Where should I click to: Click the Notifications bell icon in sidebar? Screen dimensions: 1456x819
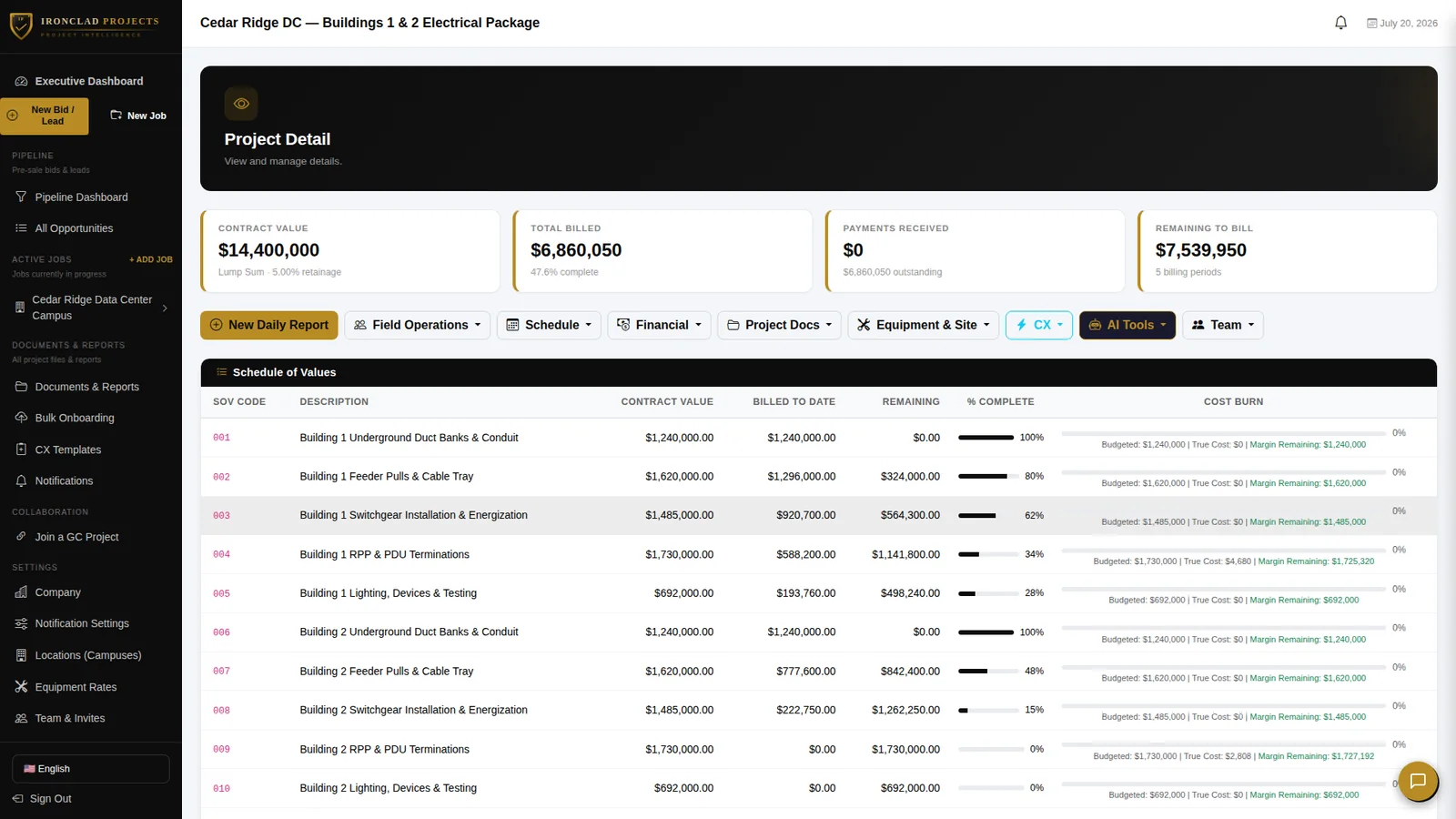[21, 480]
